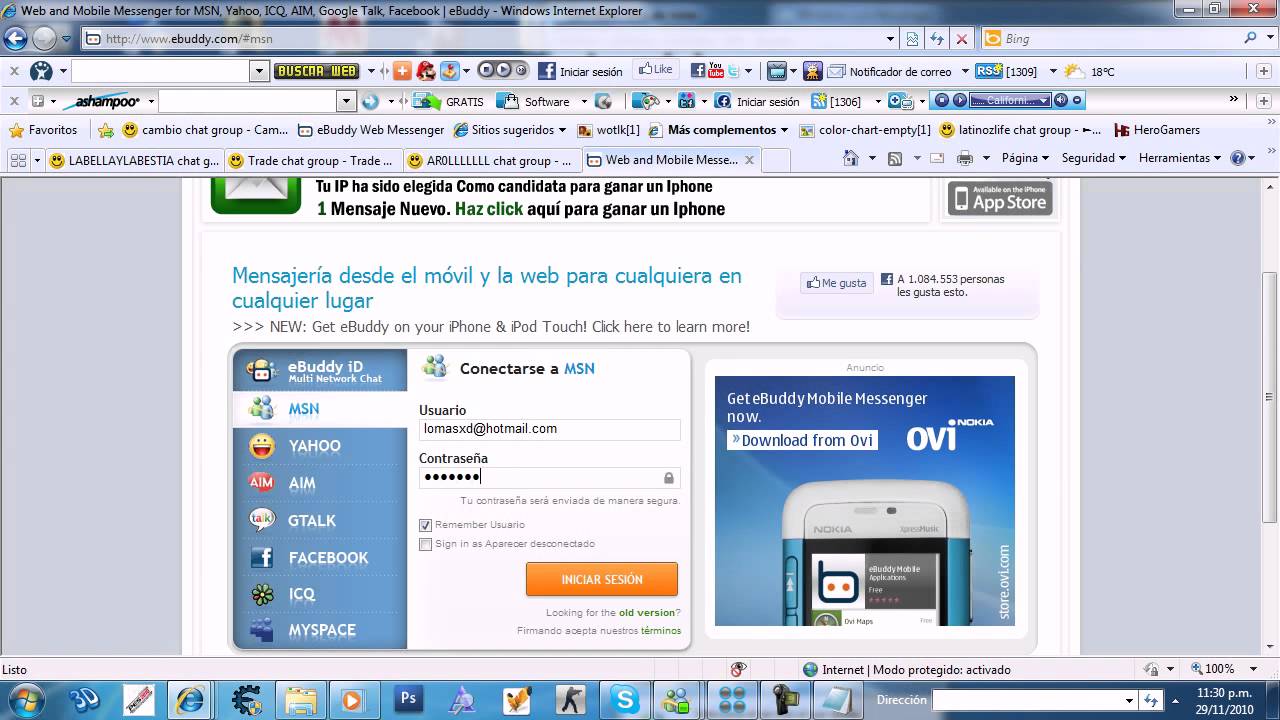This screenshot has width=1280, height=720.
Task: Switch to LABELLAYLABESTIA chat tab
Action: tap(134, 160)
